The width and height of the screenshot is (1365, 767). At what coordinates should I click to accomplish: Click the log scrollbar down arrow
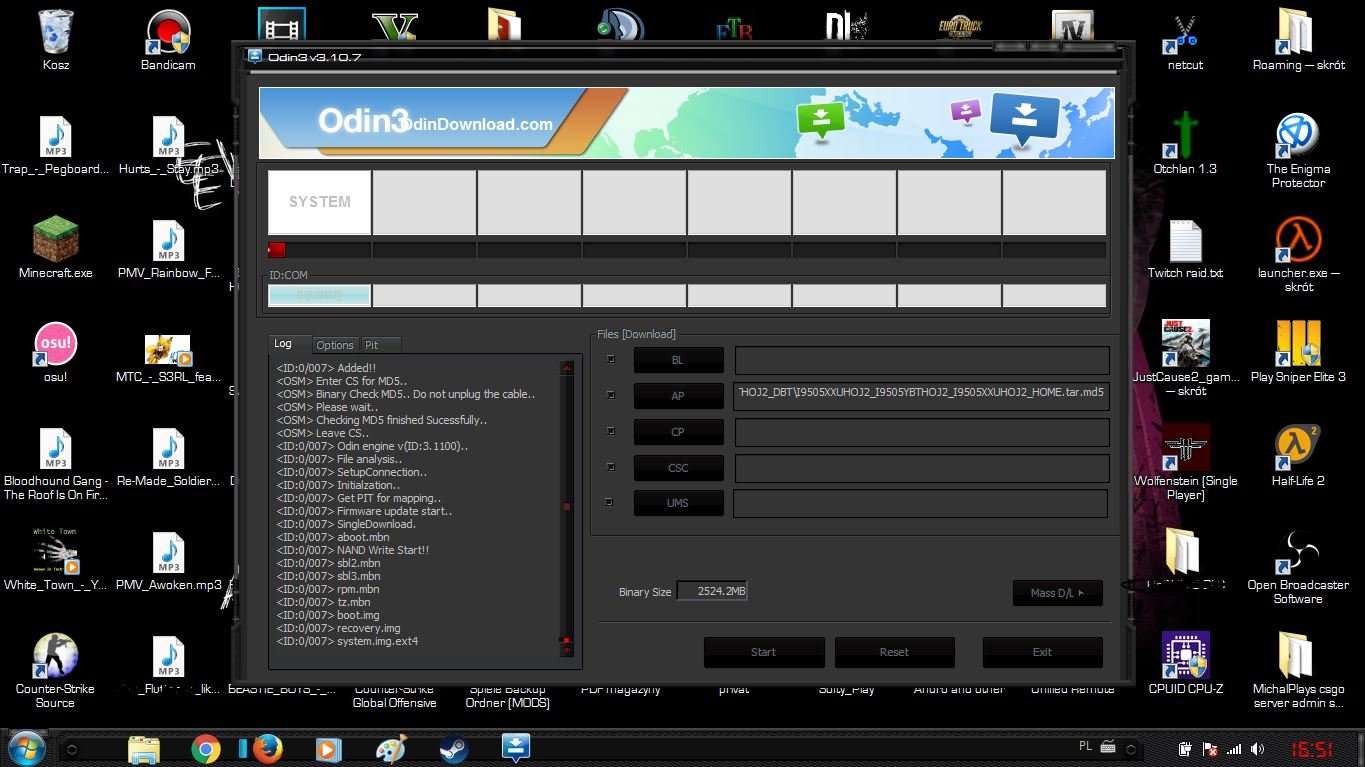[x=567, y=650]
